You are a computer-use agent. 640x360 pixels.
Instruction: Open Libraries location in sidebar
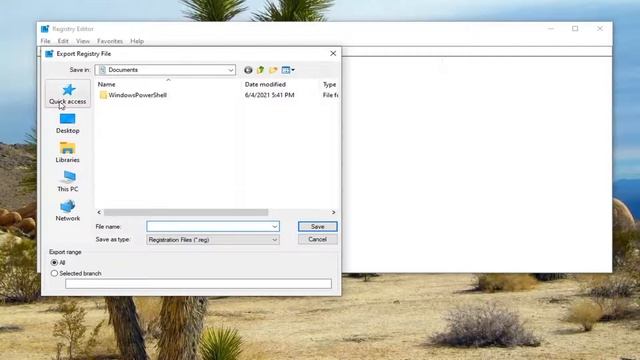[68, 153]
